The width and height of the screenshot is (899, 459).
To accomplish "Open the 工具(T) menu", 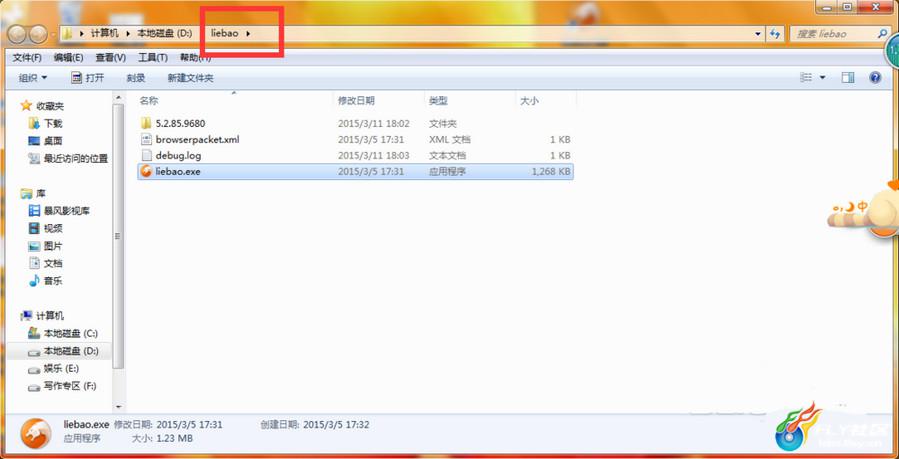I will 153,57.
